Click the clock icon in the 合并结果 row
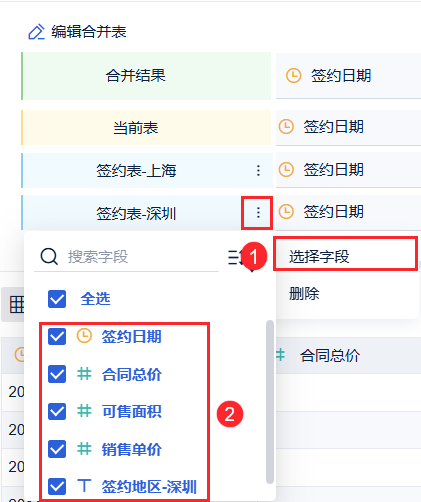 click(294, 76)
